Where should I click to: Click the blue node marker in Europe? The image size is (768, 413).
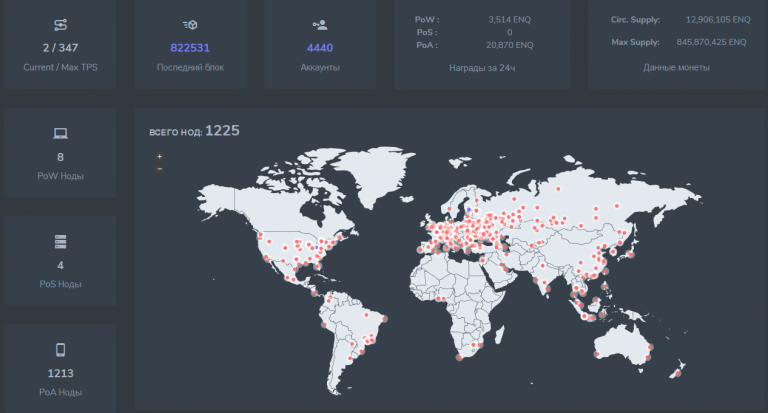click(x=468, y=210)
